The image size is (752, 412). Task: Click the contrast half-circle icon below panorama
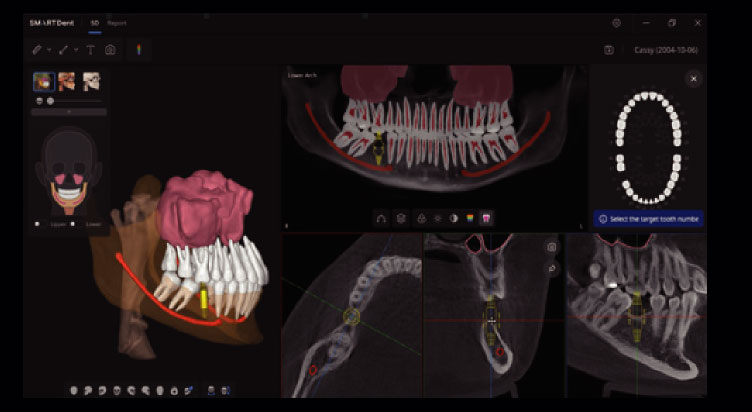tap(453, 217)
